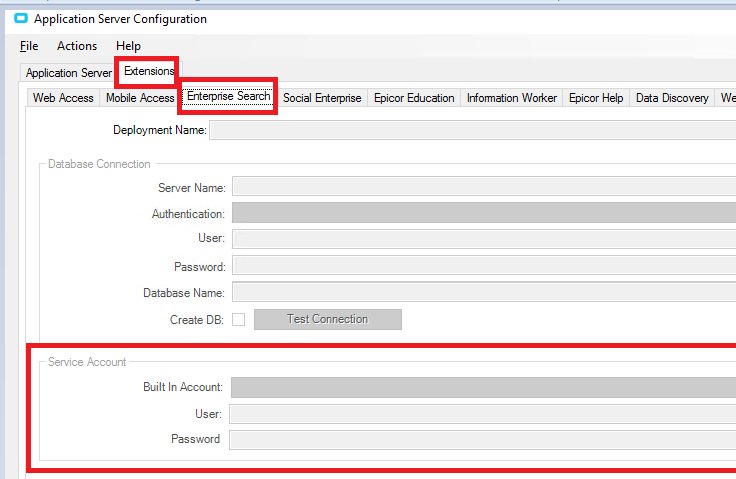
Task: Open the Mobile Access tab
Action: (140, 98)
